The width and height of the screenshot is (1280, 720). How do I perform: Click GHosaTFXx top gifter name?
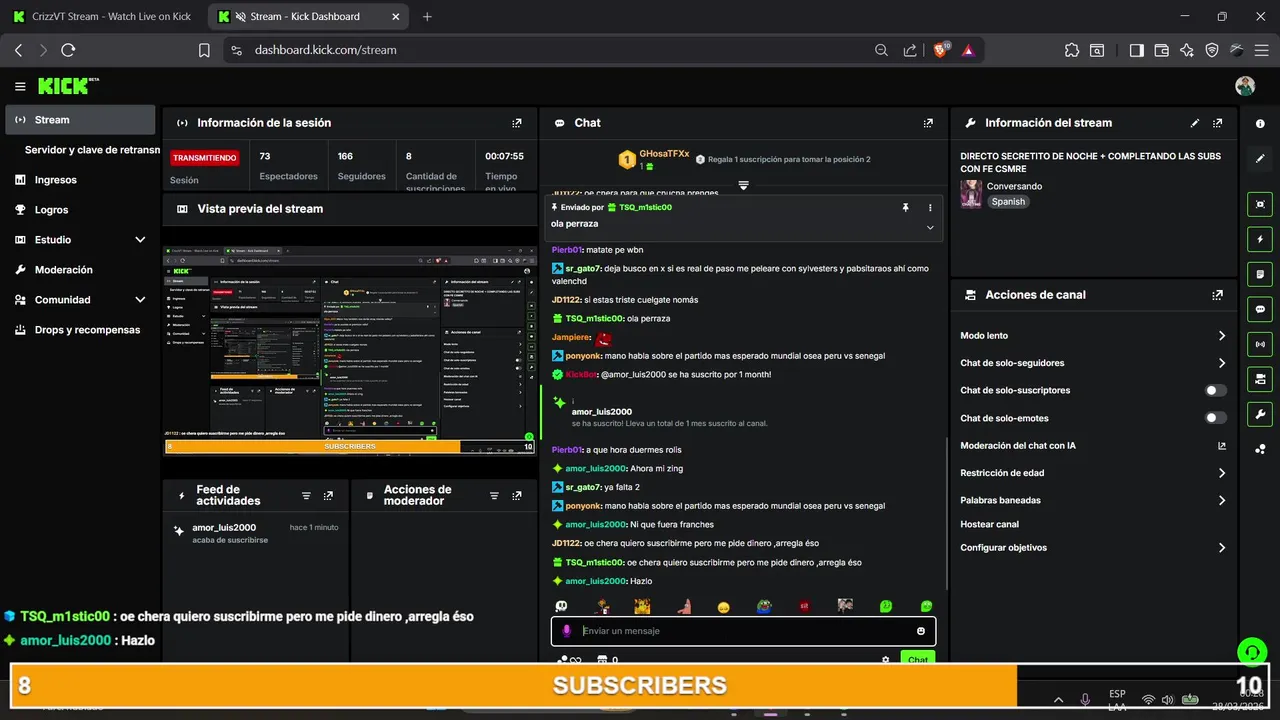664,154
